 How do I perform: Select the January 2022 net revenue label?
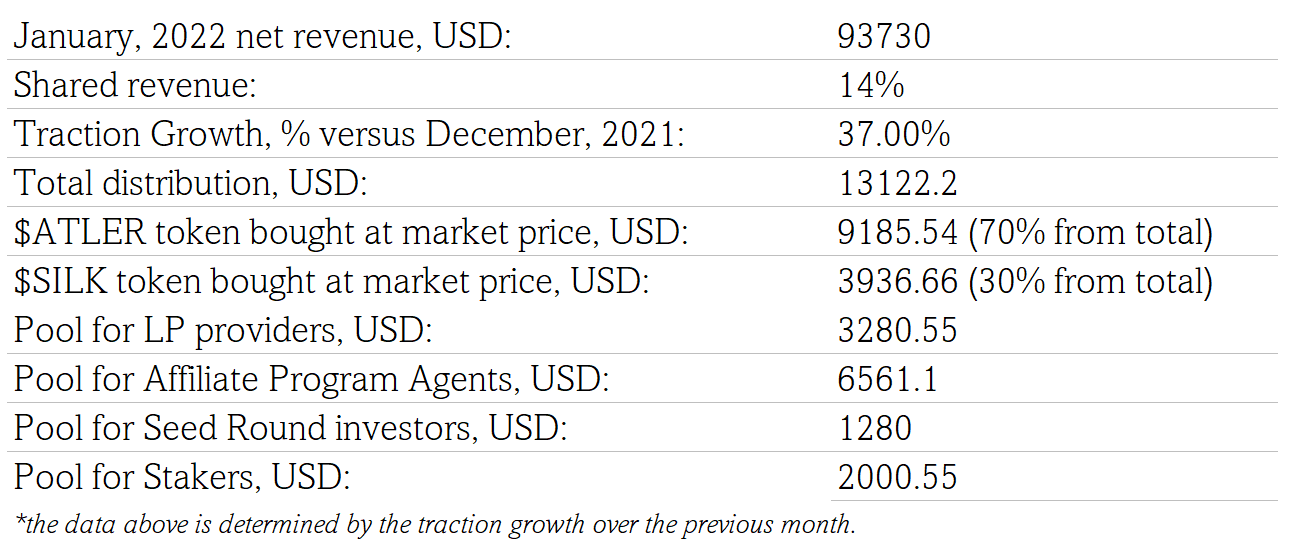(x=262, y=36)
